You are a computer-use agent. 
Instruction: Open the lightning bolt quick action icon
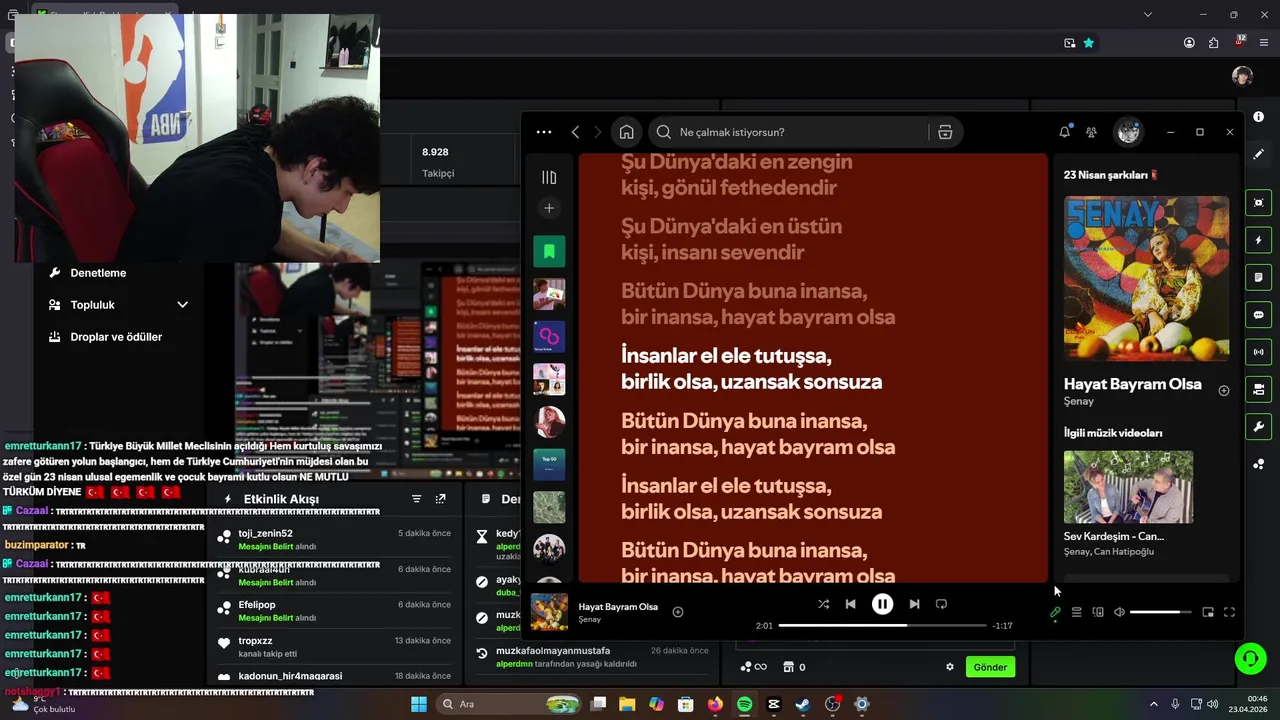[1258, 240]
